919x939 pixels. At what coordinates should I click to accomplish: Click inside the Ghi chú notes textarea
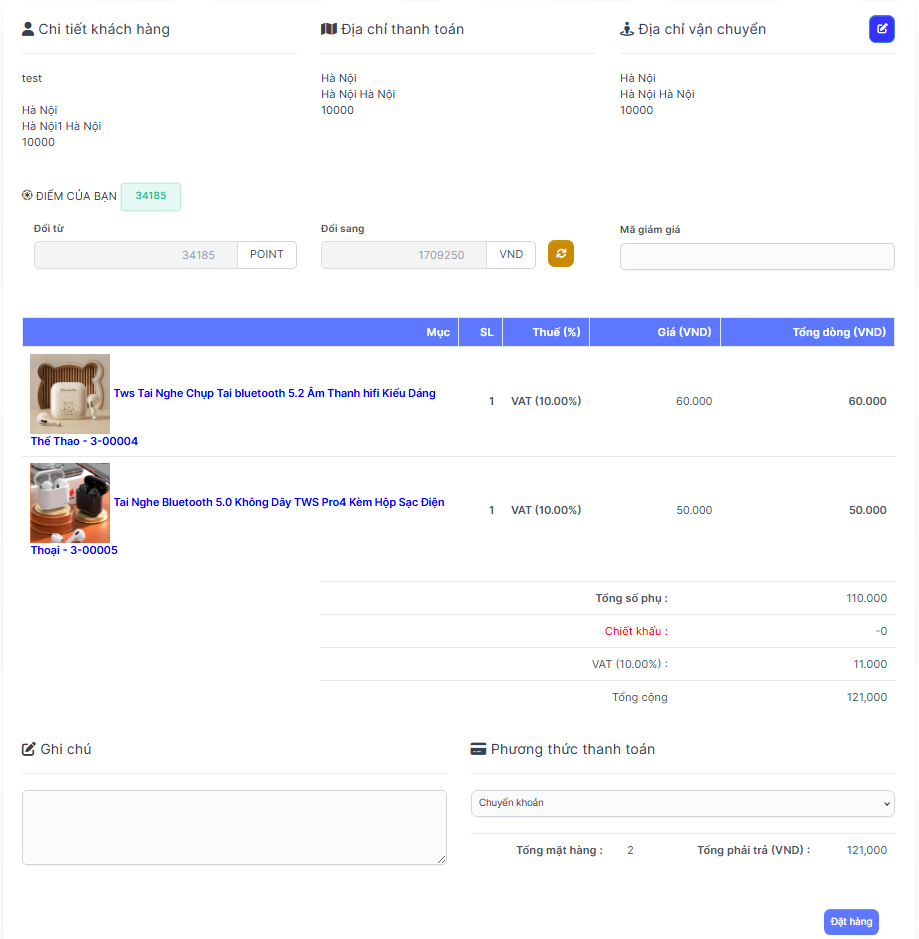234,827
